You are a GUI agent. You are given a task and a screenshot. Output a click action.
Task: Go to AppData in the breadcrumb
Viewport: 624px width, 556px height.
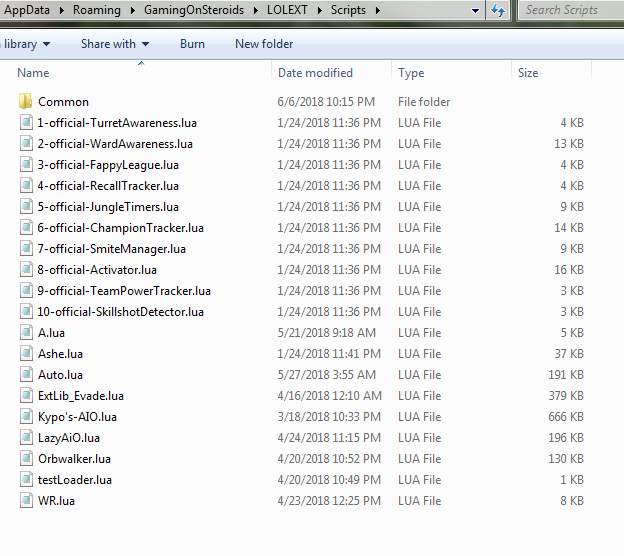point(27,10)
